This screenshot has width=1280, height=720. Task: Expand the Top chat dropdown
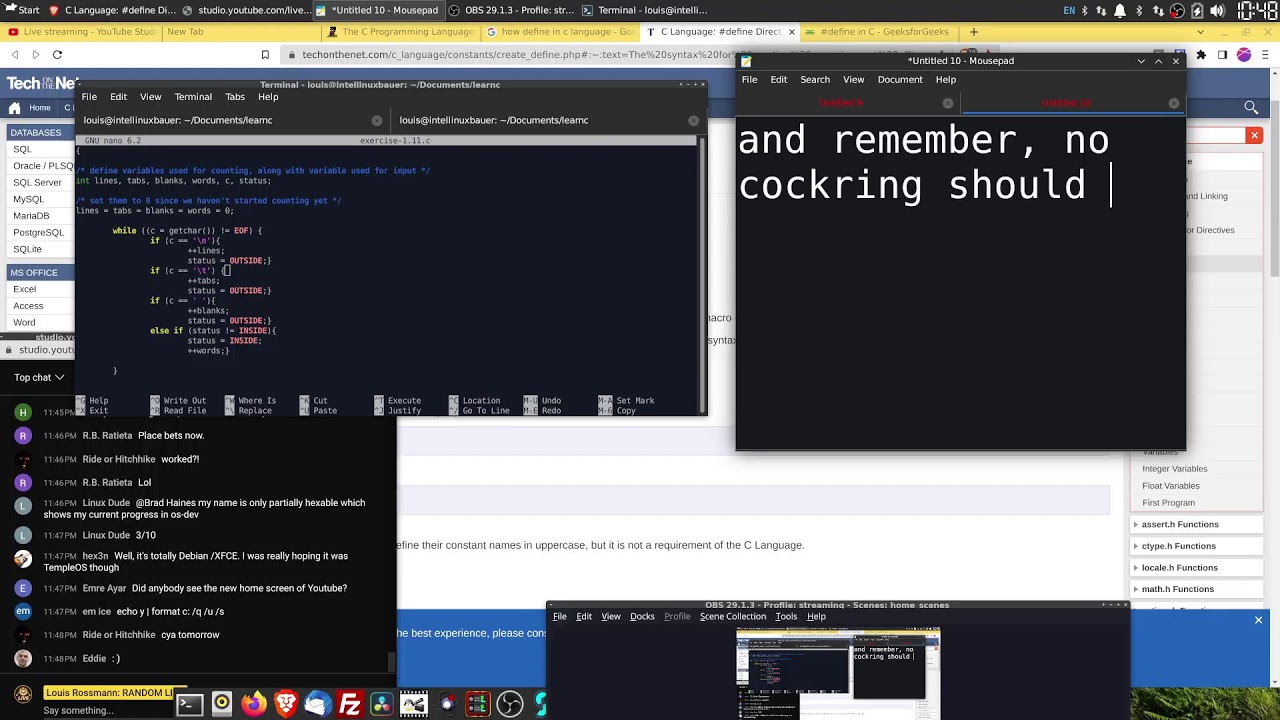coord(39,377)
